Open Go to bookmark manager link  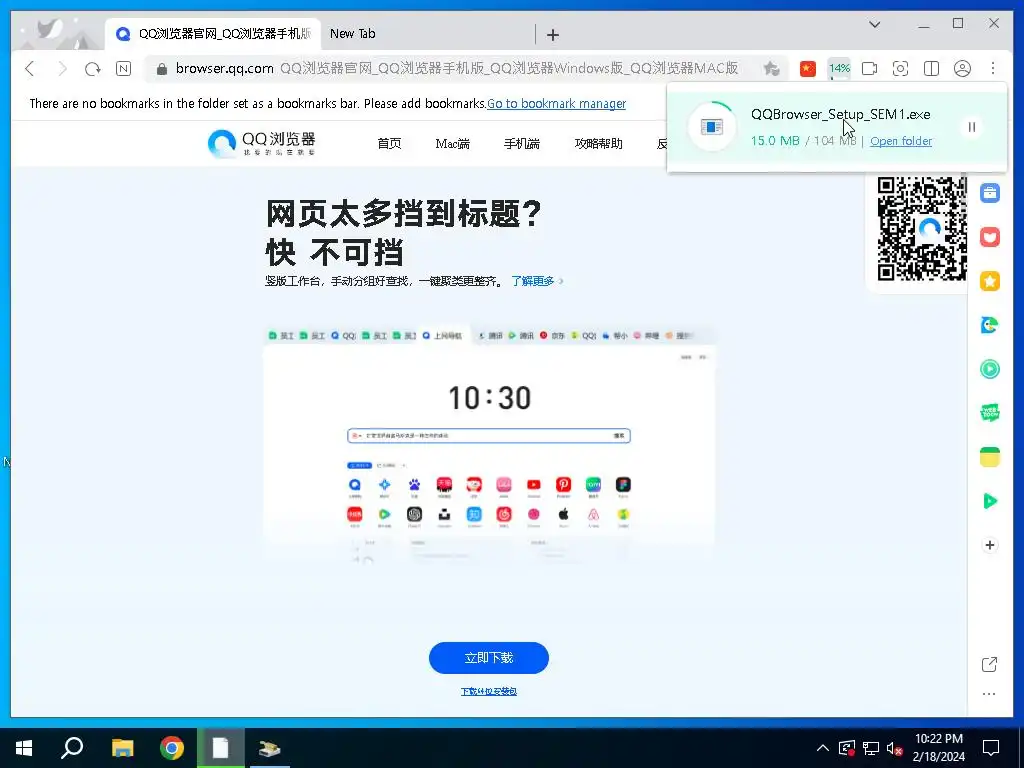(x=556, y=103)
